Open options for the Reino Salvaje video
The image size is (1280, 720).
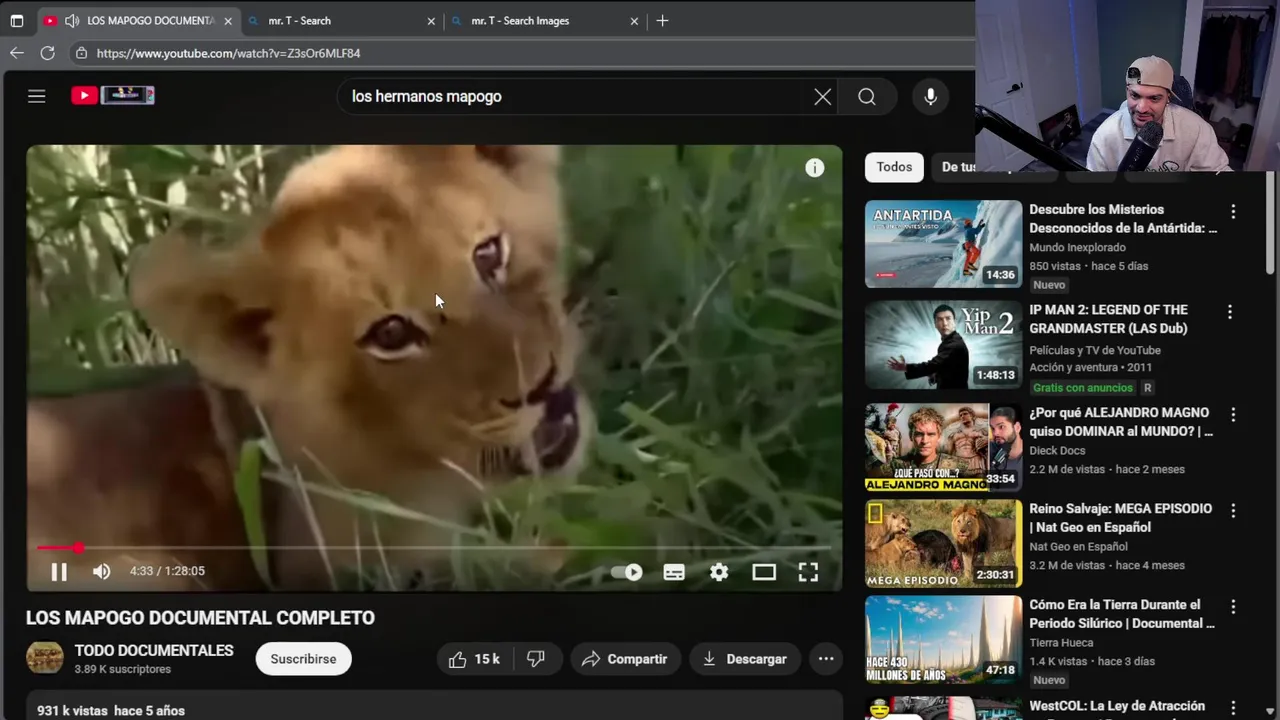tap(1233, 510)
